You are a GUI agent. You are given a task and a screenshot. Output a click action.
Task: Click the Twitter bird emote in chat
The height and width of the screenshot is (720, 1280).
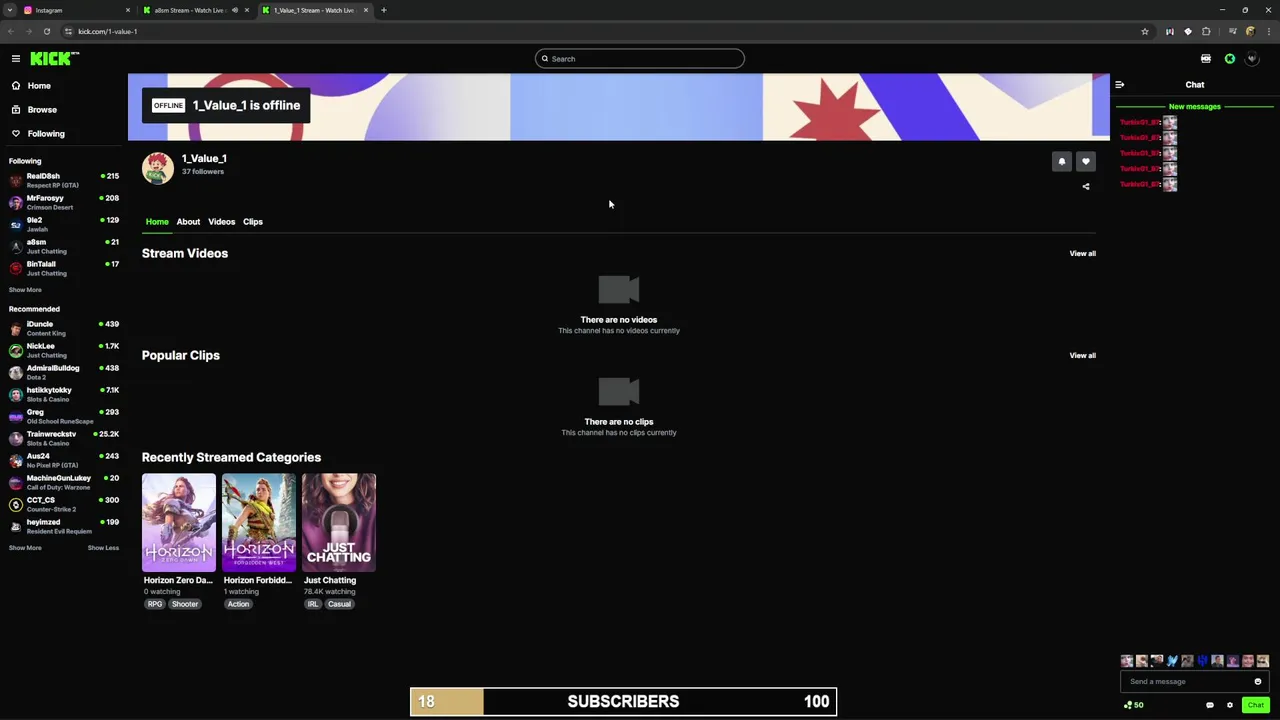1172,661
